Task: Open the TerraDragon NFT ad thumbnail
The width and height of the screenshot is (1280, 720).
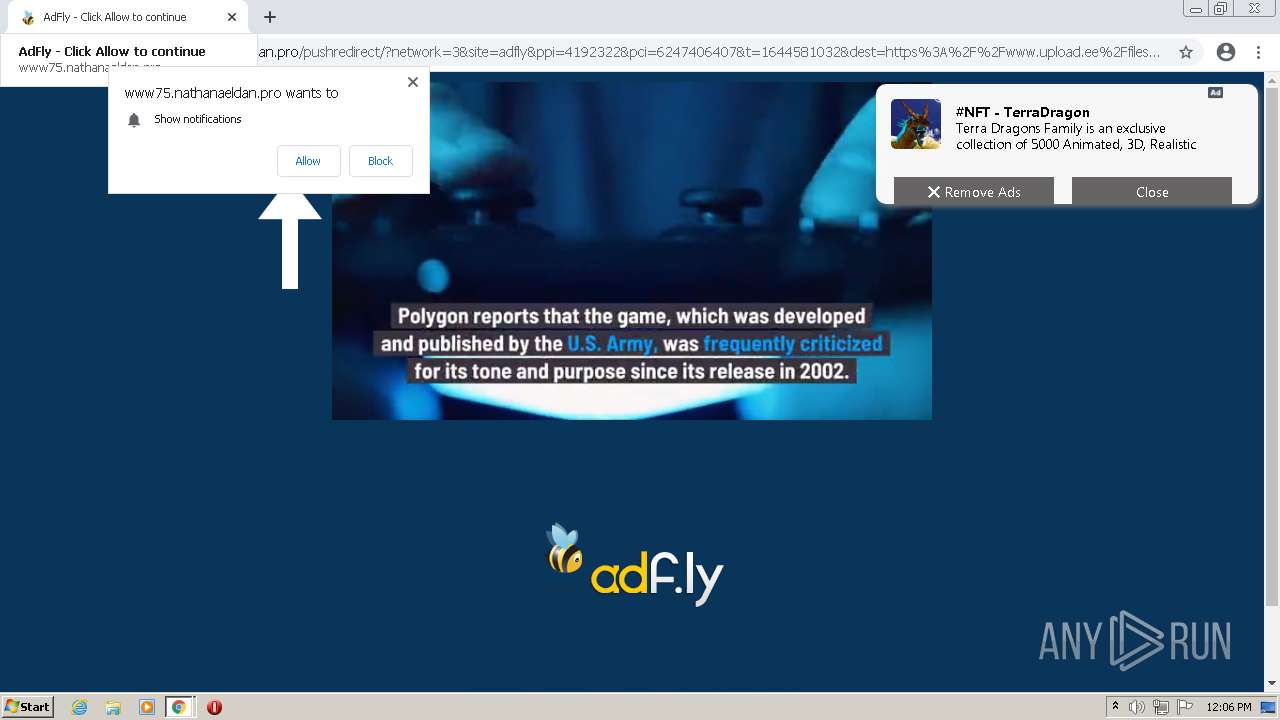Action: click(916, 124)
